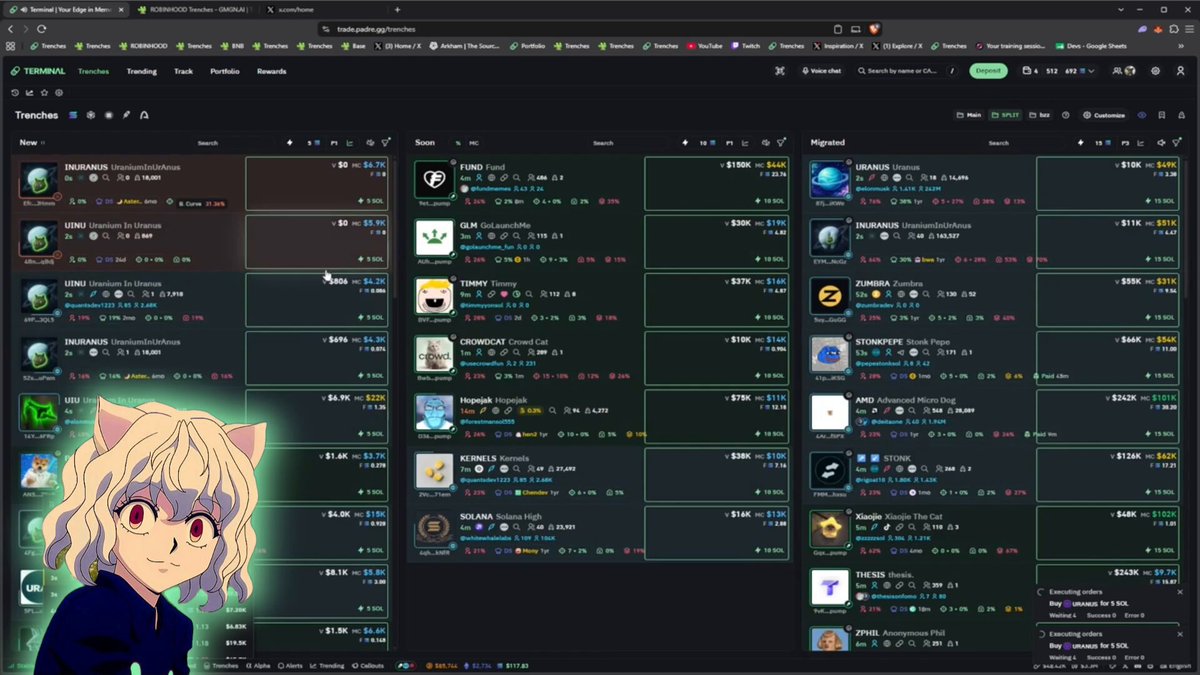Viewport: 1200px width, 675px height.
Task: Open Callouts in the bottom status bar
Action: click(x=368, y=665)
